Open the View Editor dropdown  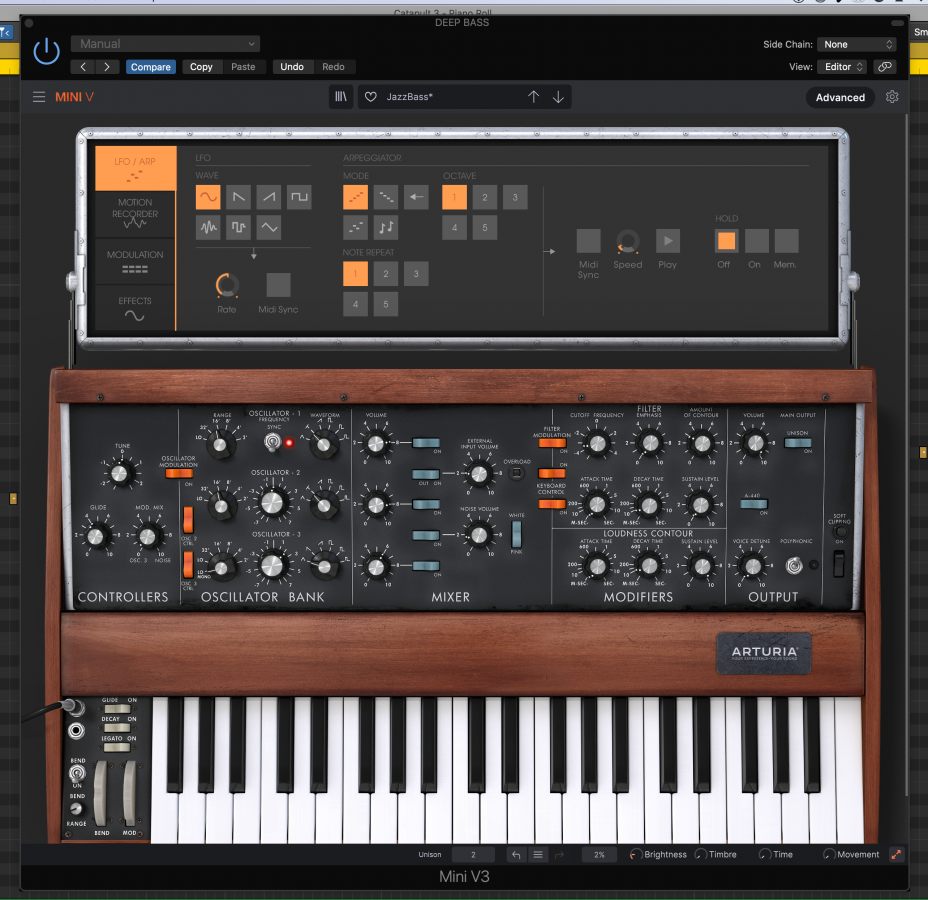click(844, 67)
